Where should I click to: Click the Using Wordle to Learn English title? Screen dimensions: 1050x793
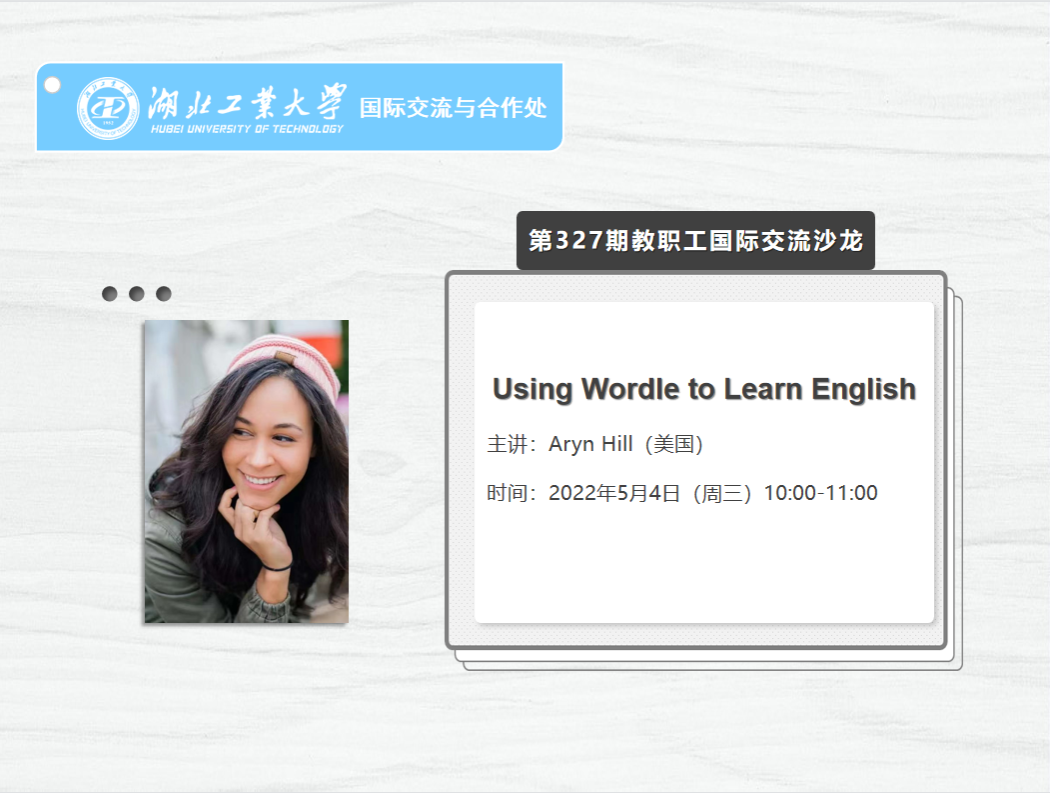703,389
